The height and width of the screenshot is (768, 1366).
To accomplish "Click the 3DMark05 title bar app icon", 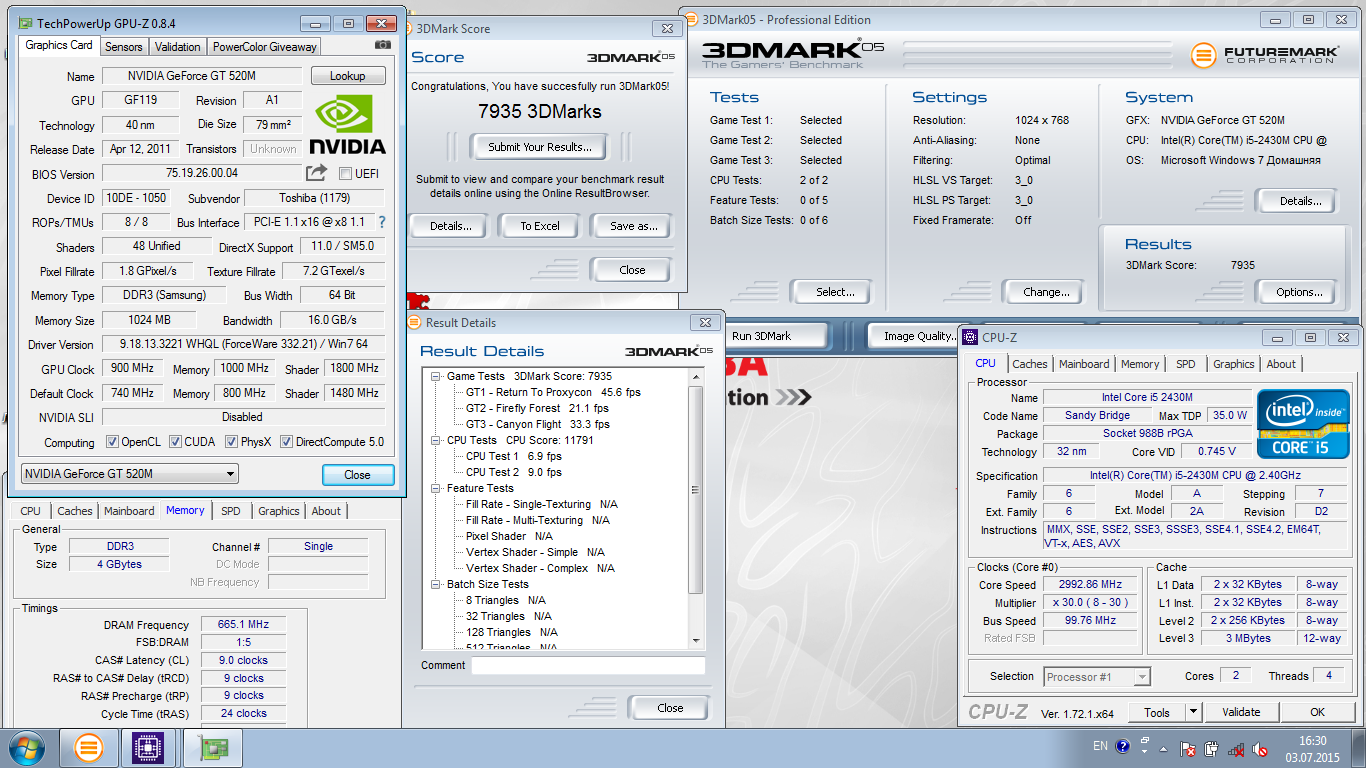I will coord(692,20).
